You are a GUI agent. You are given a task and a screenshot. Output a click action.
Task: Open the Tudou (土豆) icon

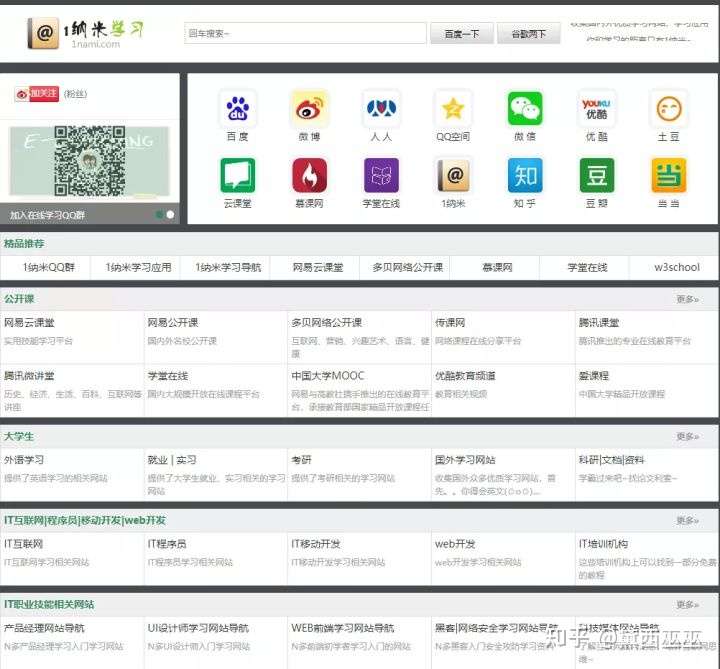tap(669, 109)
